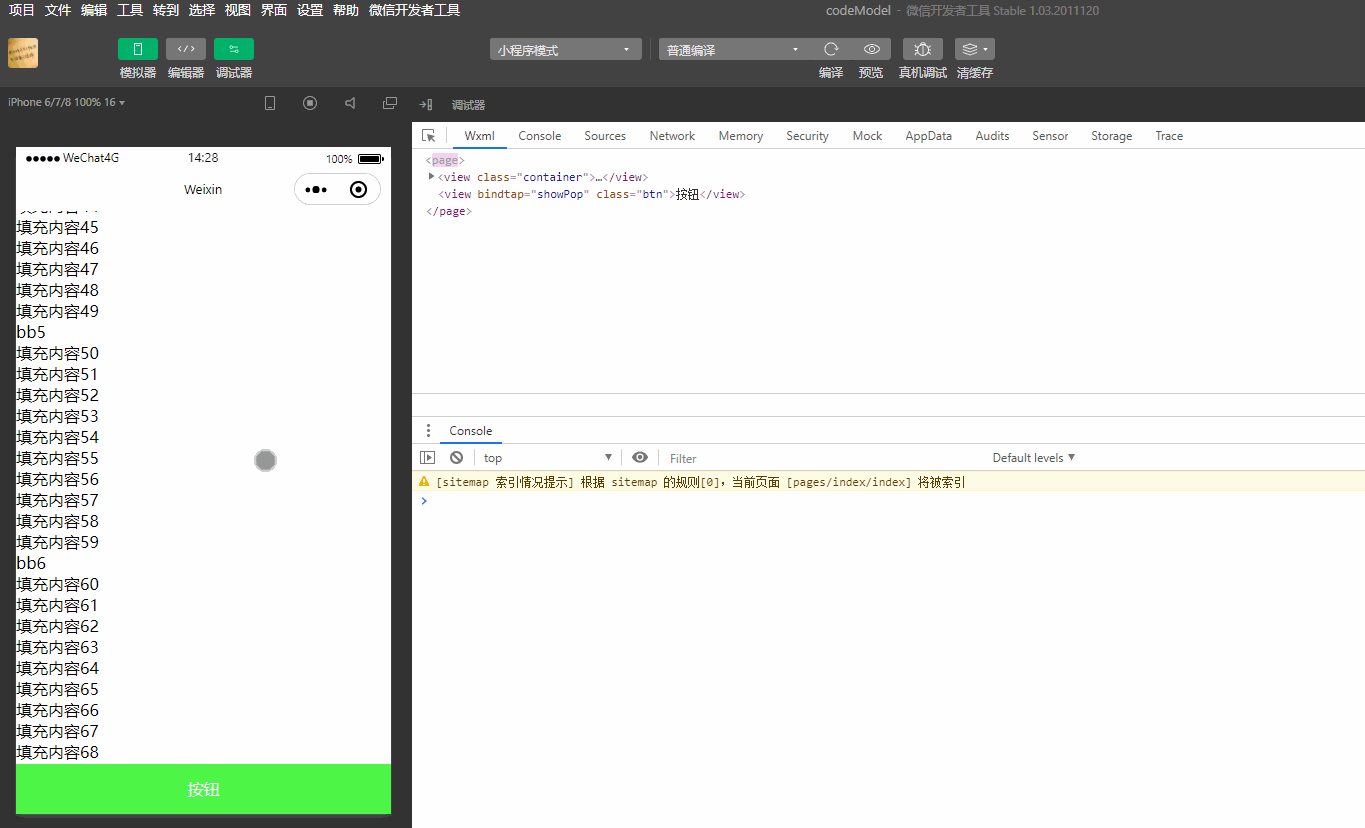Toggle the 调试器 debugger panel button
This screenshot has width=1365, height=828.
234,49
